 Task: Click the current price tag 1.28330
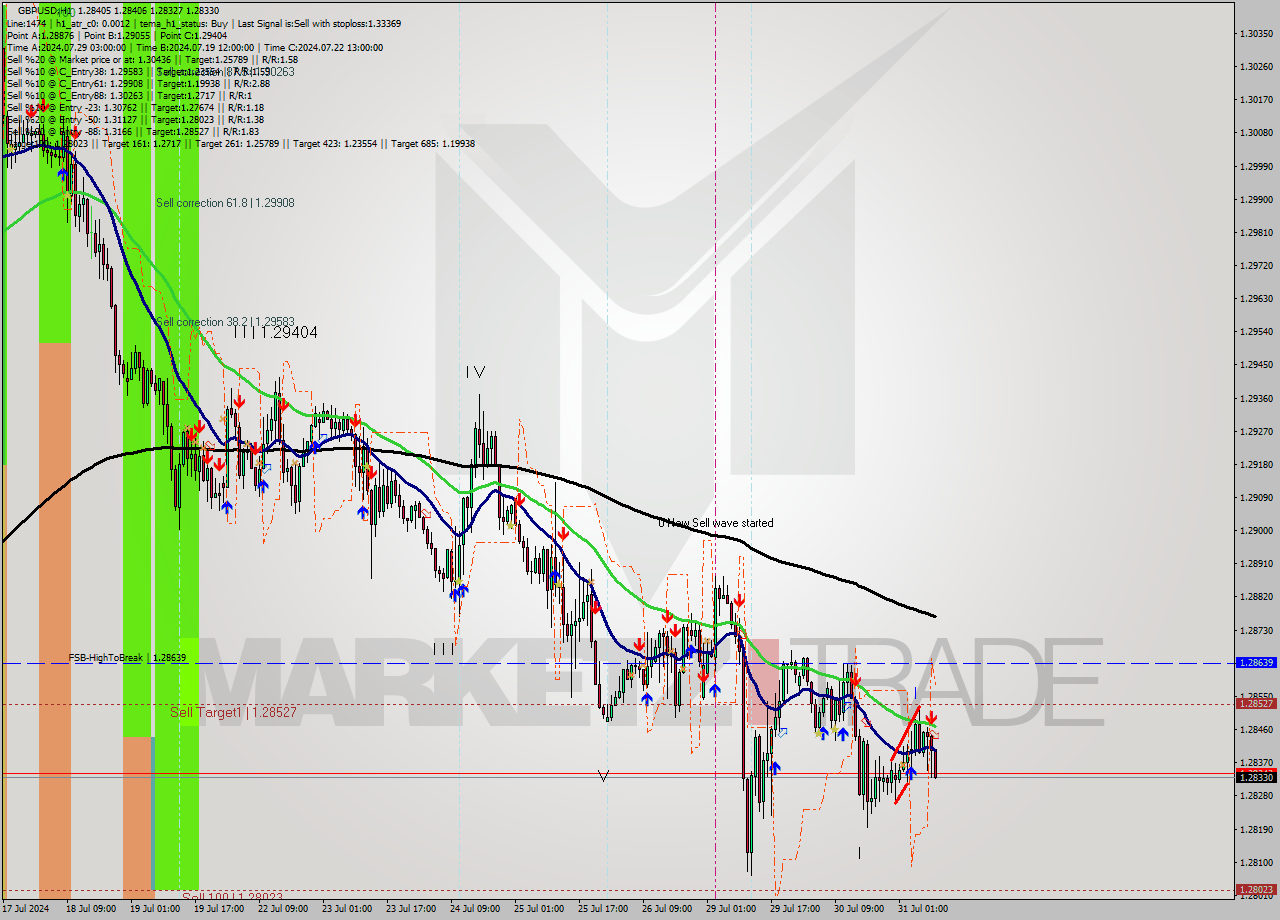click(x=1256, y=777)
